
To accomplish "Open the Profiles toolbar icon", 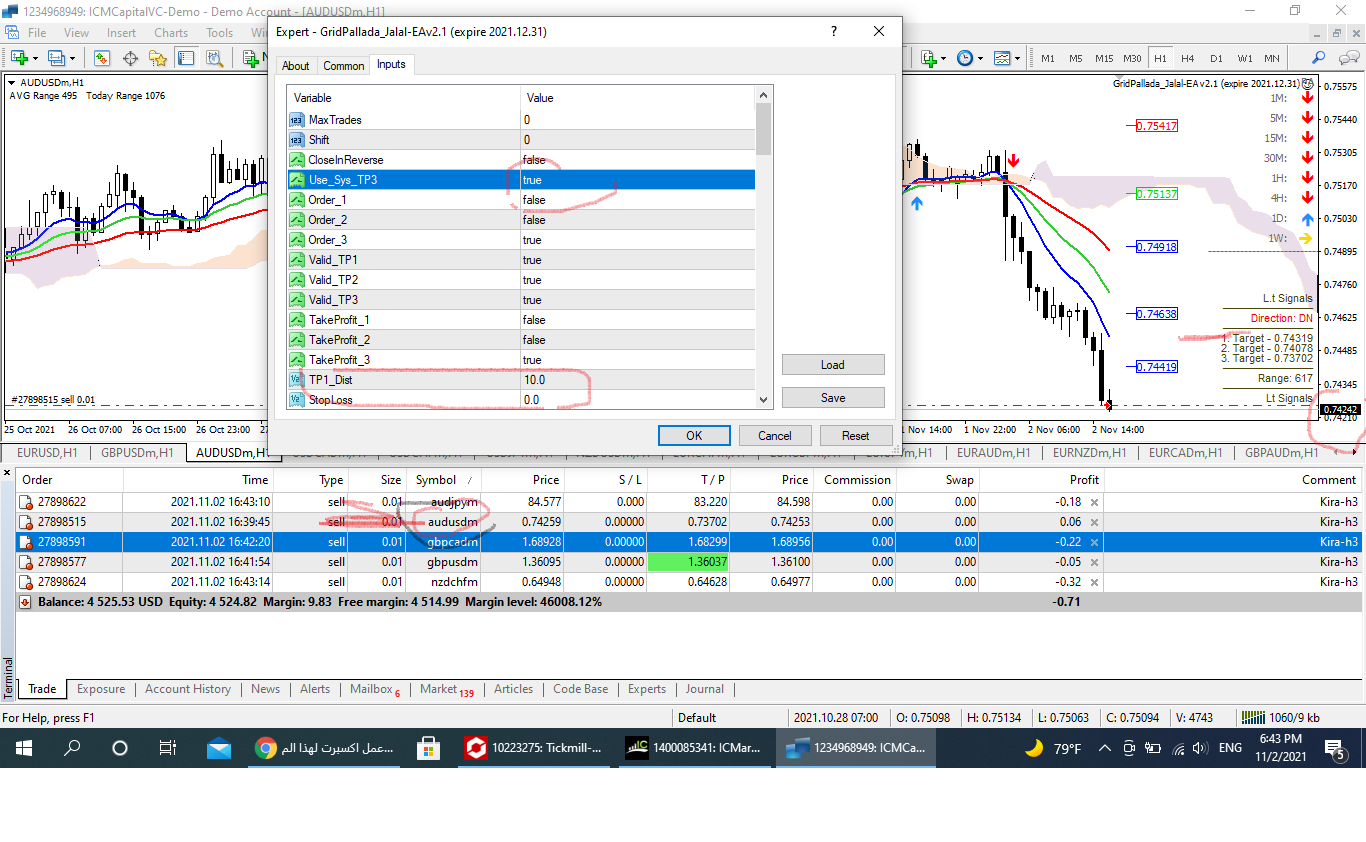I will (56, 58).
